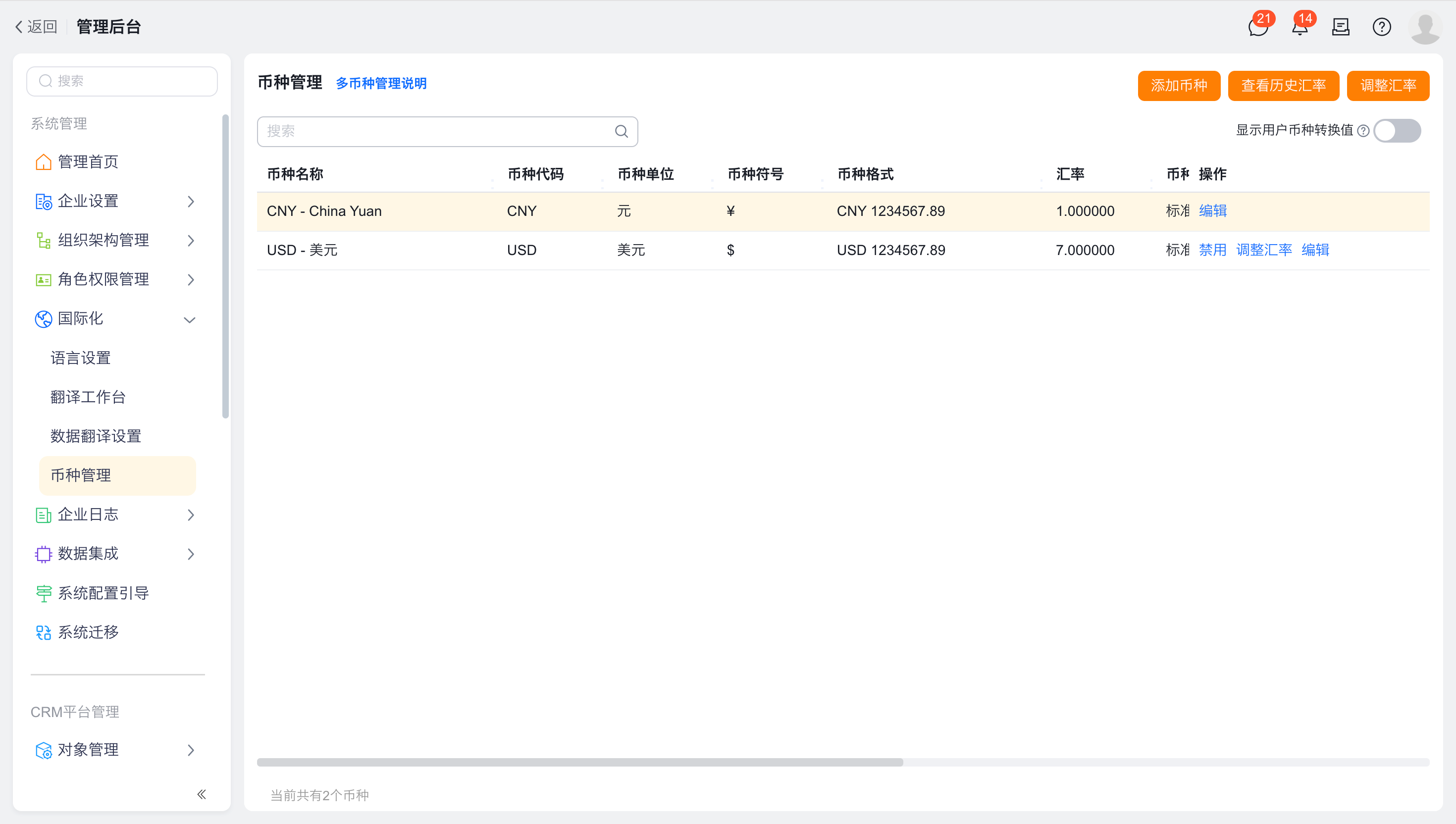Click the task list icon in header
Viewport: 1456px width, 824px height.
[1340, 27]
